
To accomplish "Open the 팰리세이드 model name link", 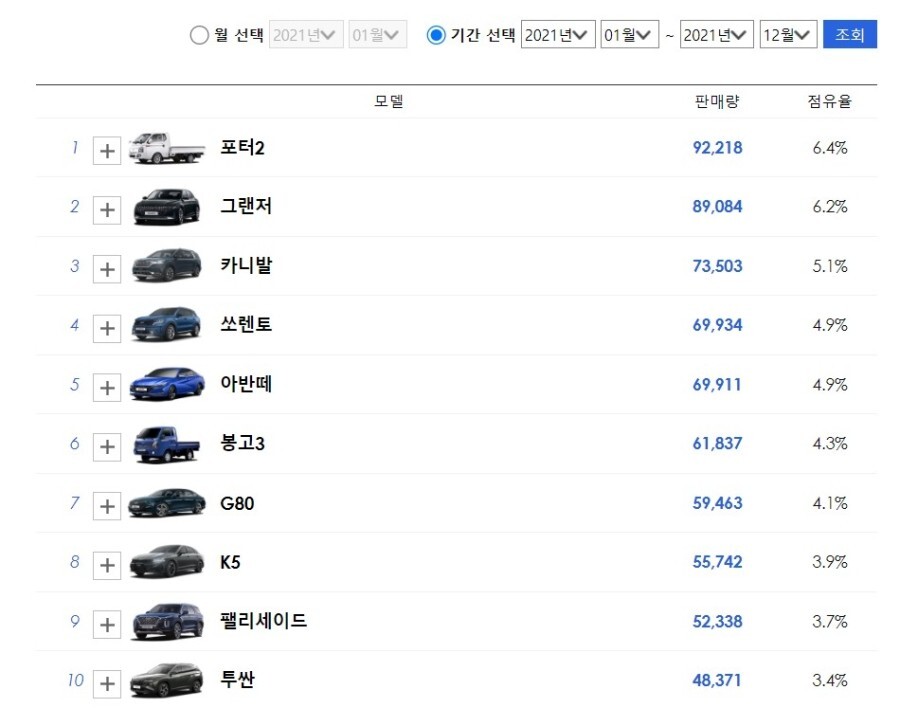I will [x=263, y=621].
